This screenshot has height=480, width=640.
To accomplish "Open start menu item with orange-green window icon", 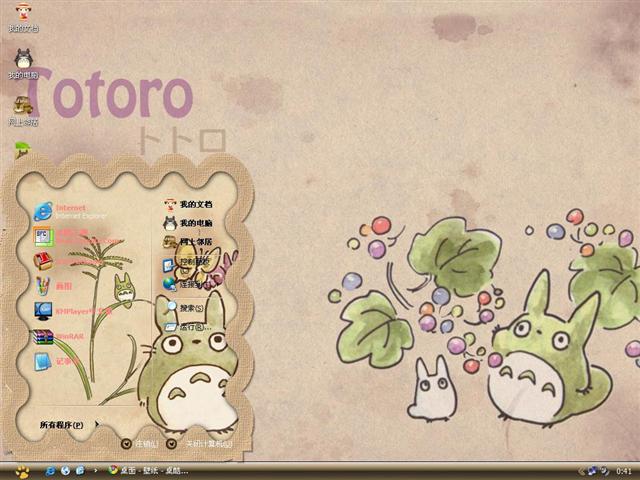I will 78,237.
